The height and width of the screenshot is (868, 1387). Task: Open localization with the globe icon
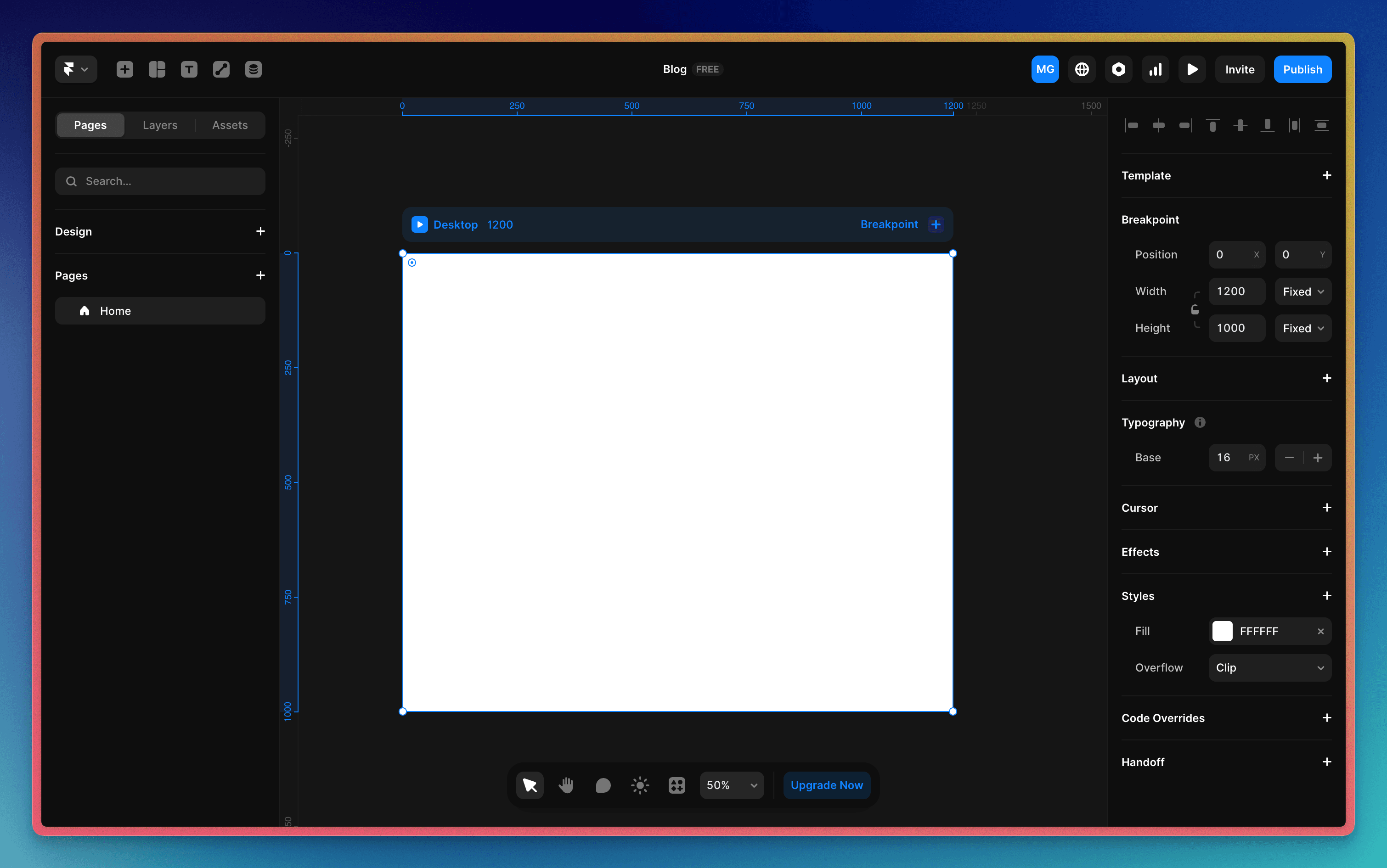[x=1082, y=69]
